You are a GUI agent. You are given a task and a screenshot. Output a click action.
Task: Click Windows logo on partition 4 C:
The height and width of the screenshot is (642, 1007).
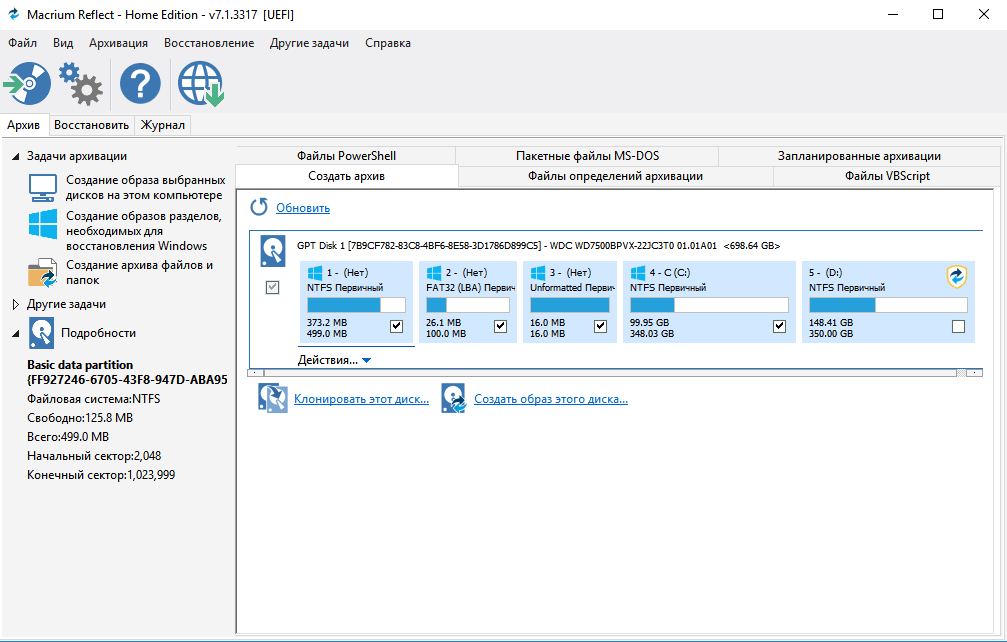638,273
